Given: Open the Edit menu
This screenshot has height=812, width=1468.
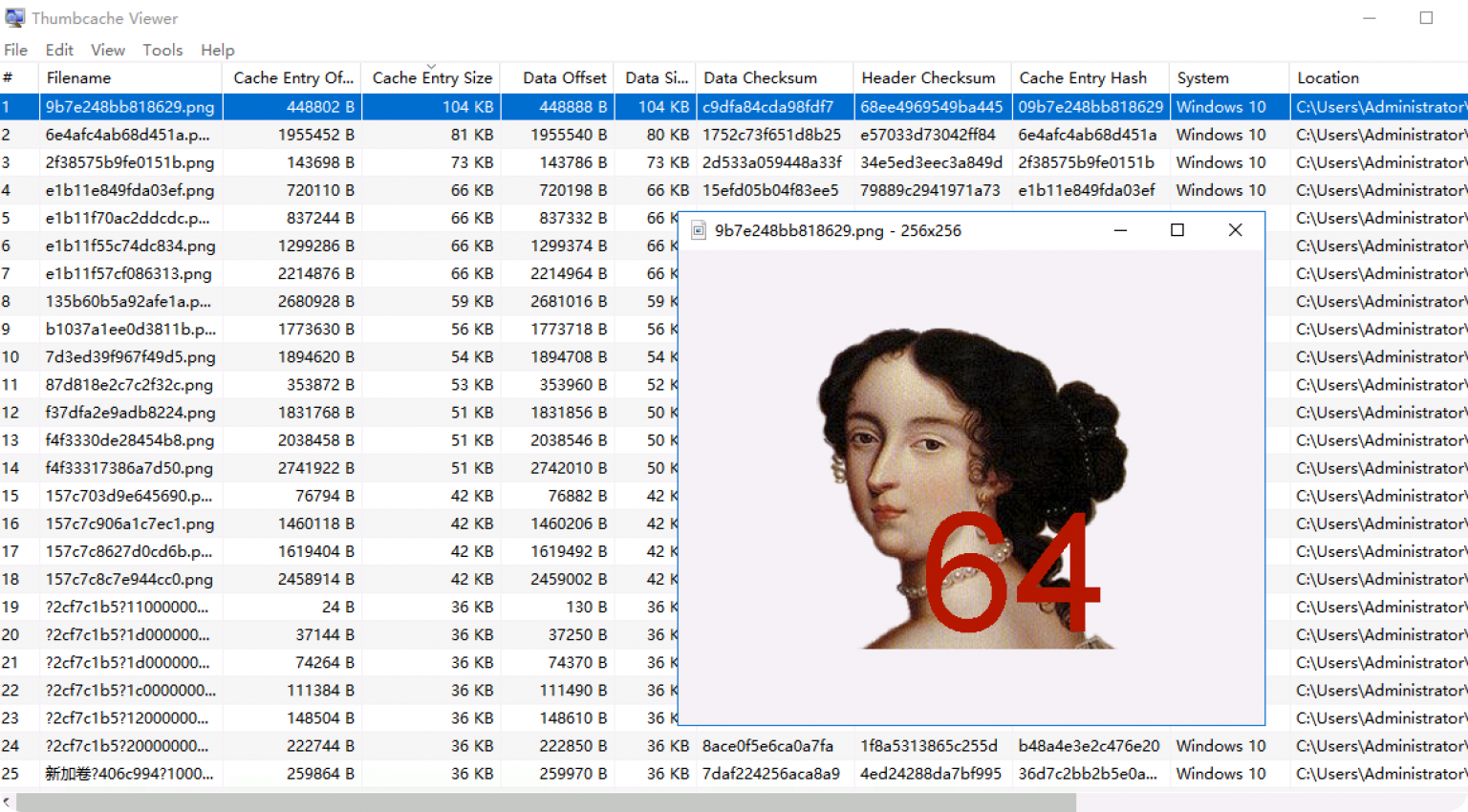Looking at the screenshot, I should point(59,50).
